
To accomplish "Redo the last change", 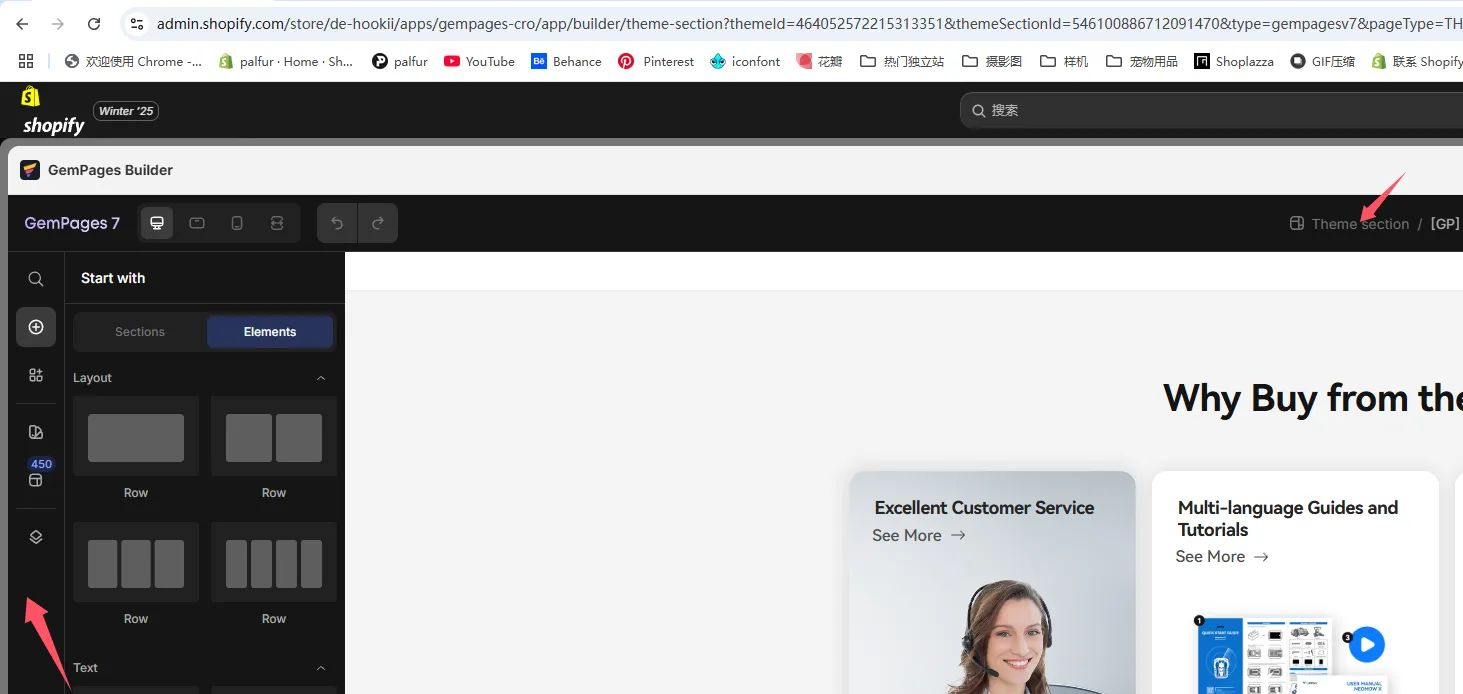I will tap(378, 223).
